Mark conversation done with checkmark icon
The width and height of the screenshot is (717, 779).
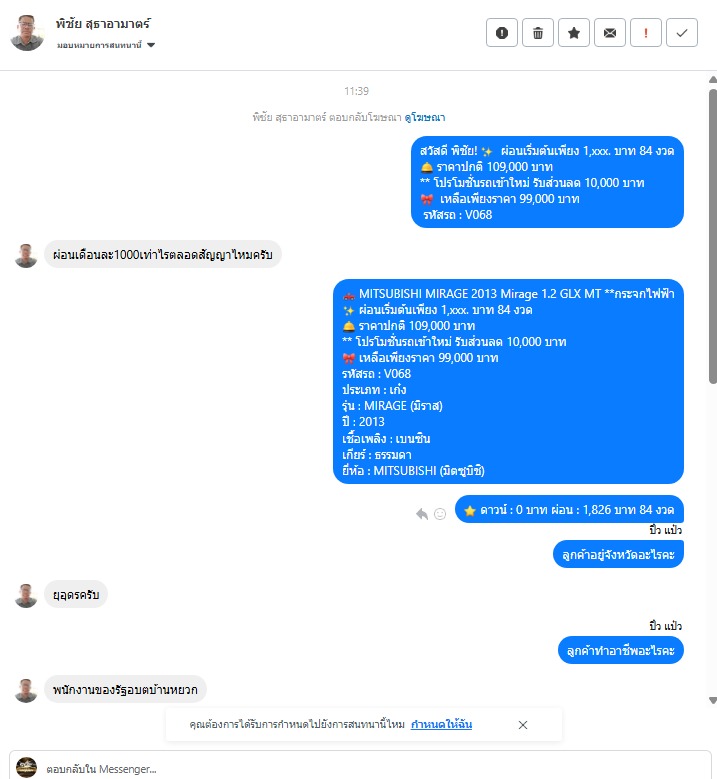682,33
